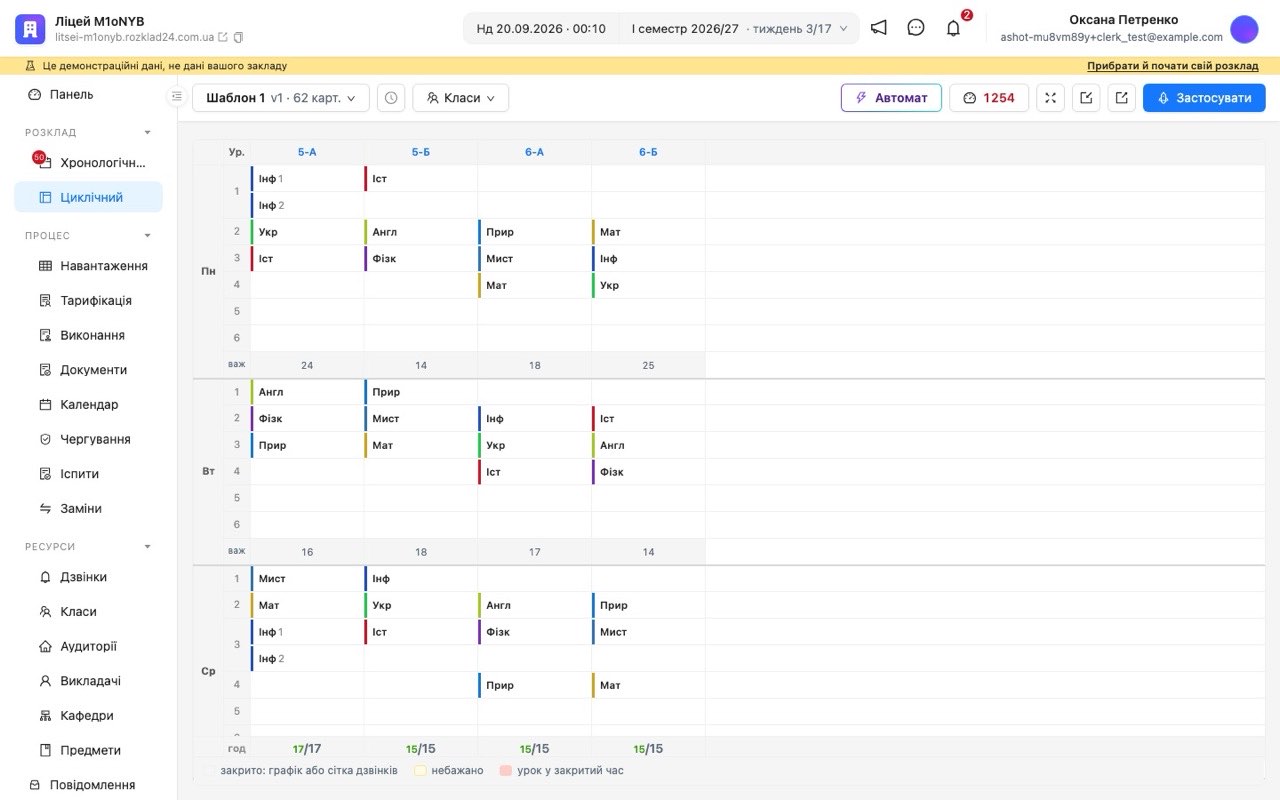Screen dimensions: 1280x800
Task: Click Прибрати й почати свій розклад link
Action: click(x=1173, y=66)
